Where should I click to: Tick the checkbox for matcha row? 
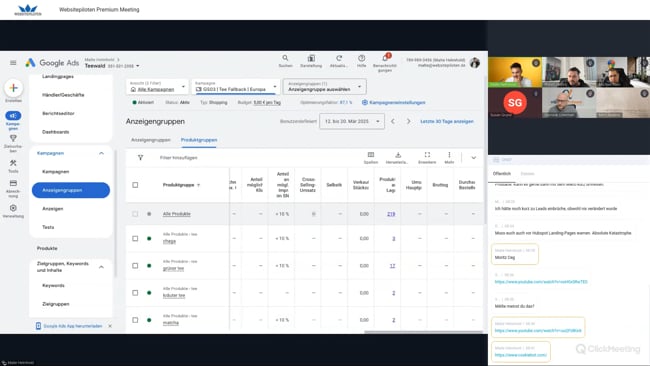[x=135, y=320]
